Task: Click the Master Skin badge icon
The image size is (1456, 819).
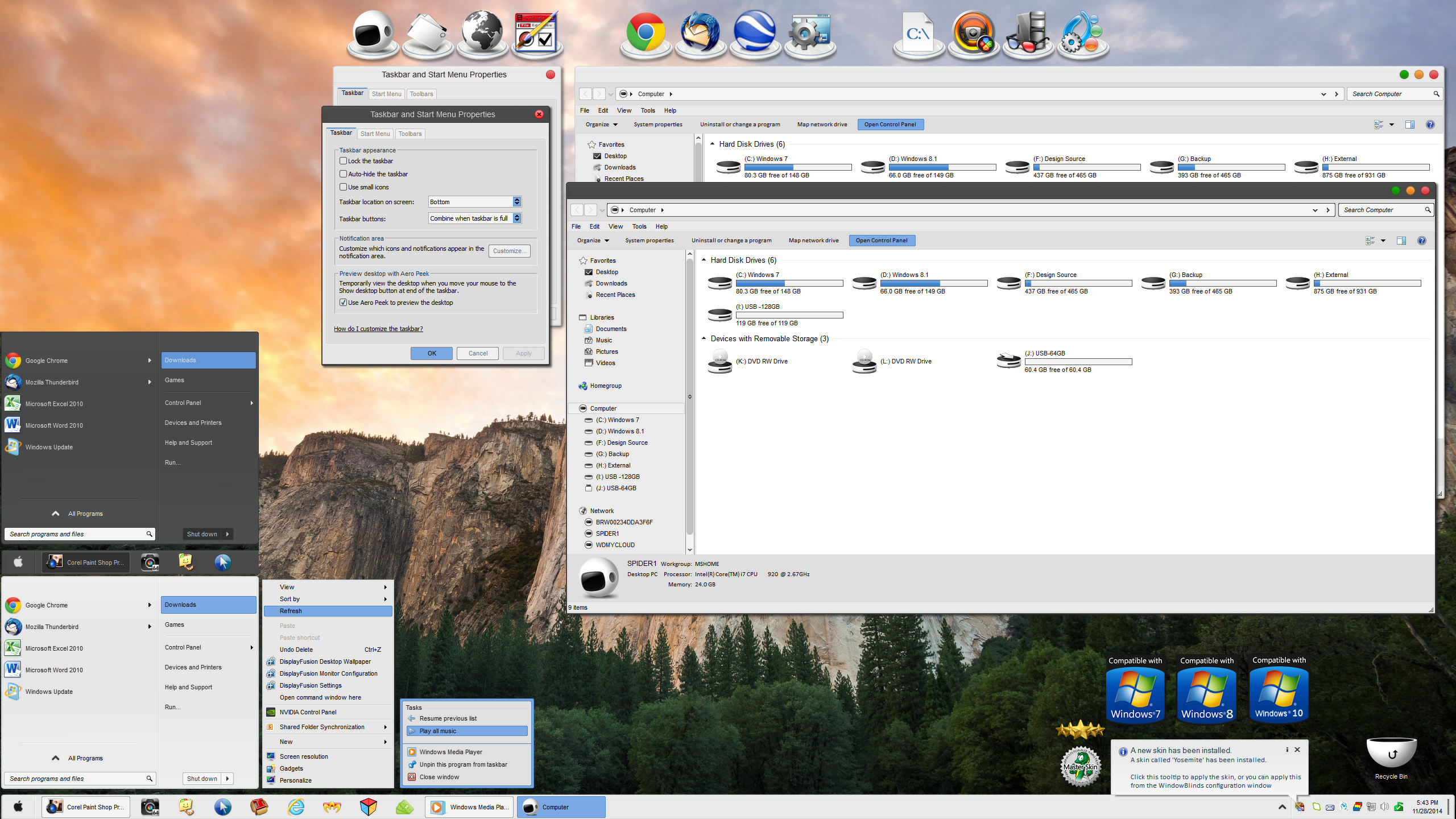Action: click(1081, 766)
